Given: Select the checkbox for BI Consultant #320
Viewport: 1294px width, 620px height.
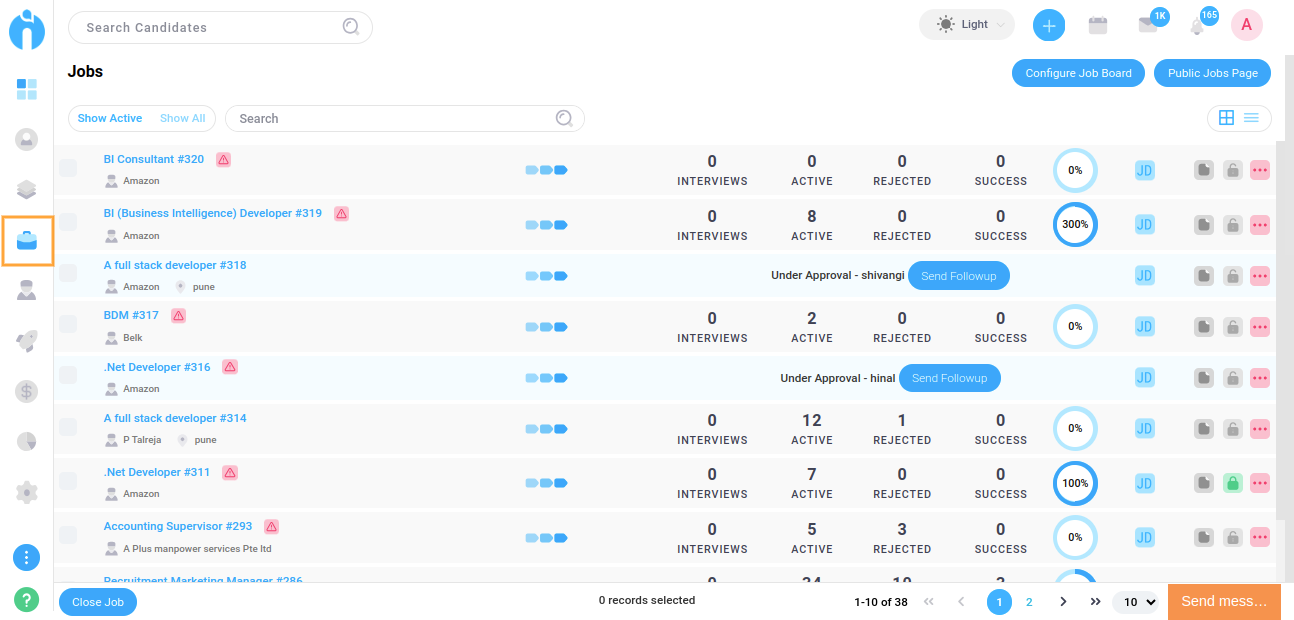Looking at the screenshot, I should 68,169.
